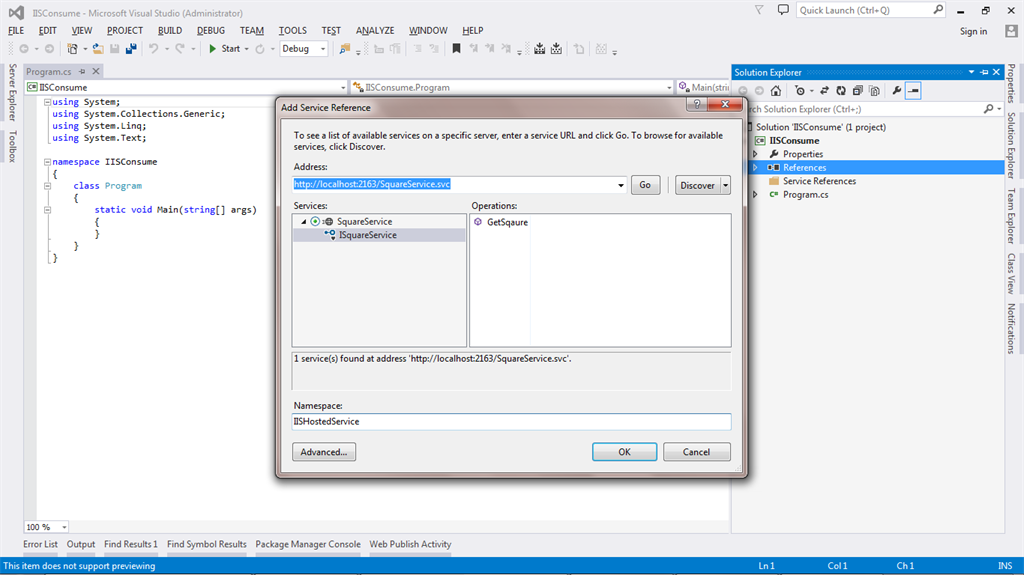Select Service References in Solution Explorer
Viewport: 1024px width, 575px height.
819,181
